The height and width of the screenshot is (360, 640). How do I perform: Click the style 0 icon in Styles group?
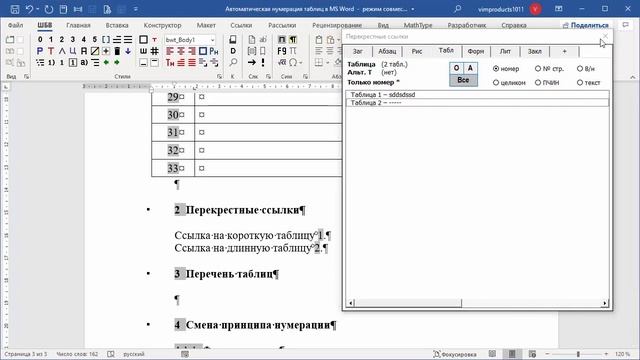(x=40, y=40)
